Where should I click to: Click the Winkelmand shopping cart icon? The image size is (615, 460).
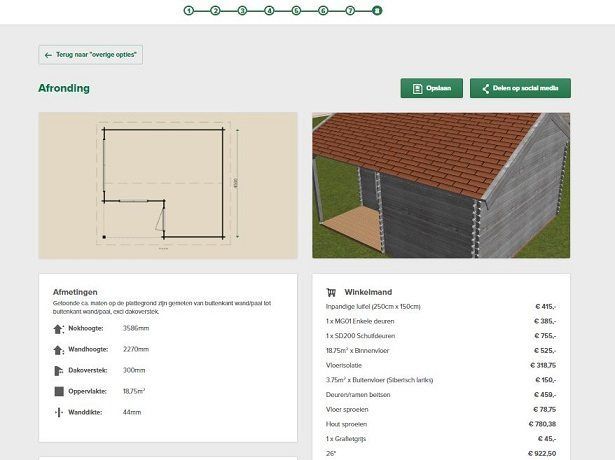point(332,291)
